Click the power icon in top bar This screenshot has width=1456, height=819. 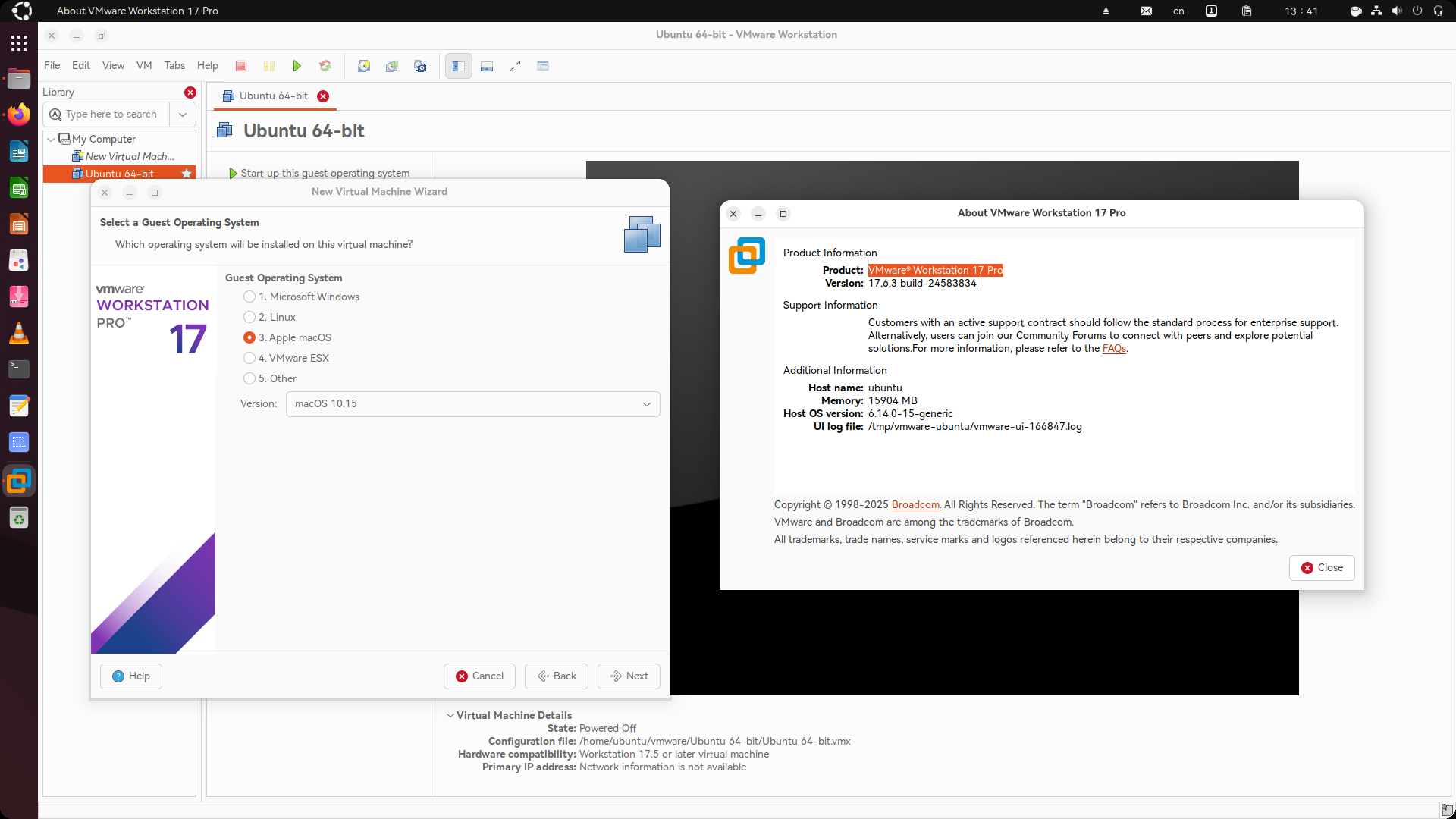[1417, 11]
